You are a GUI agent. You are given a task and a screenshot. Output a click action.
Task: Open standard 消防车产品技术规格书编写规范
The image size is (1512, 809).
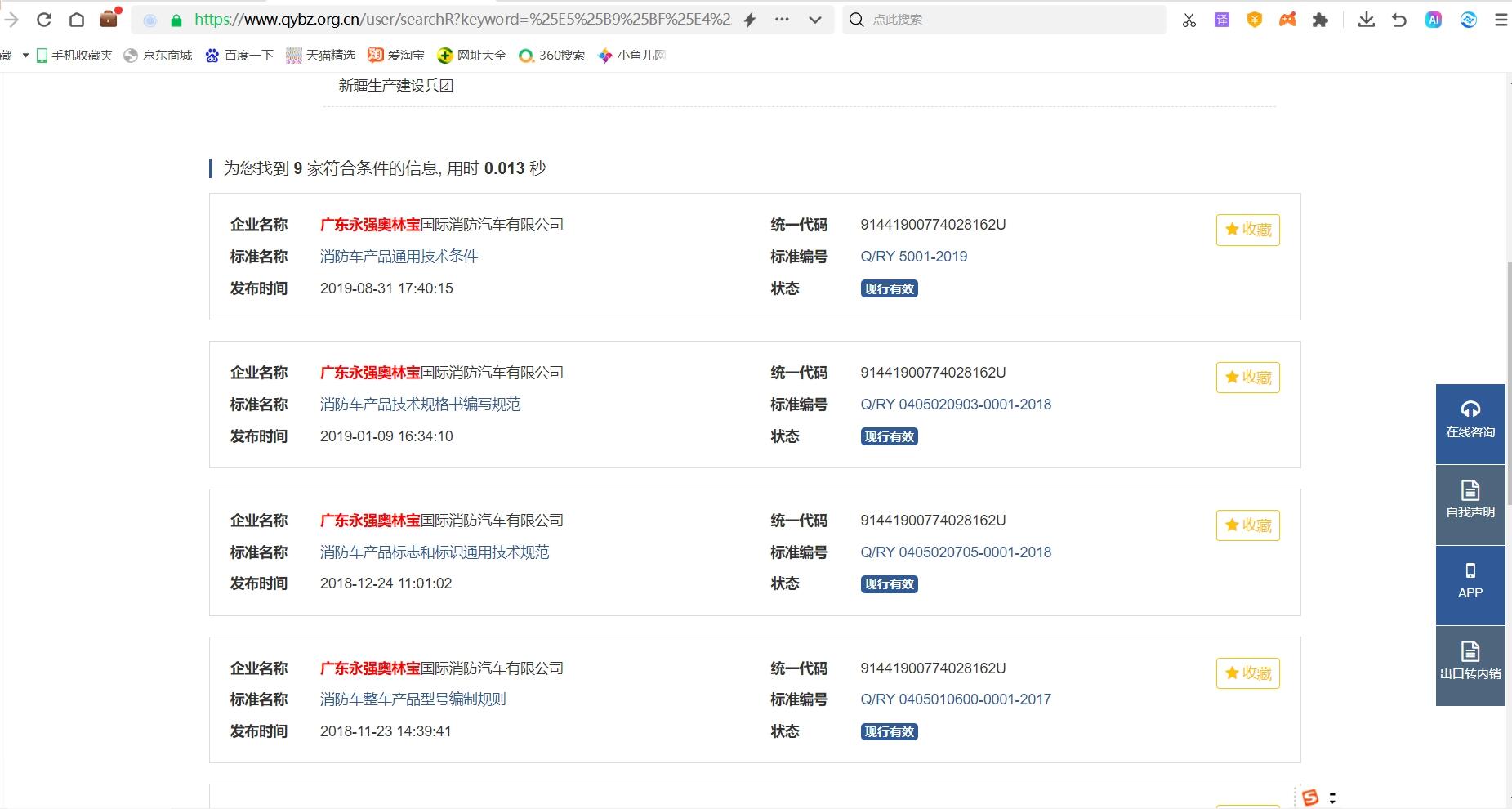[x=420, y=404]
